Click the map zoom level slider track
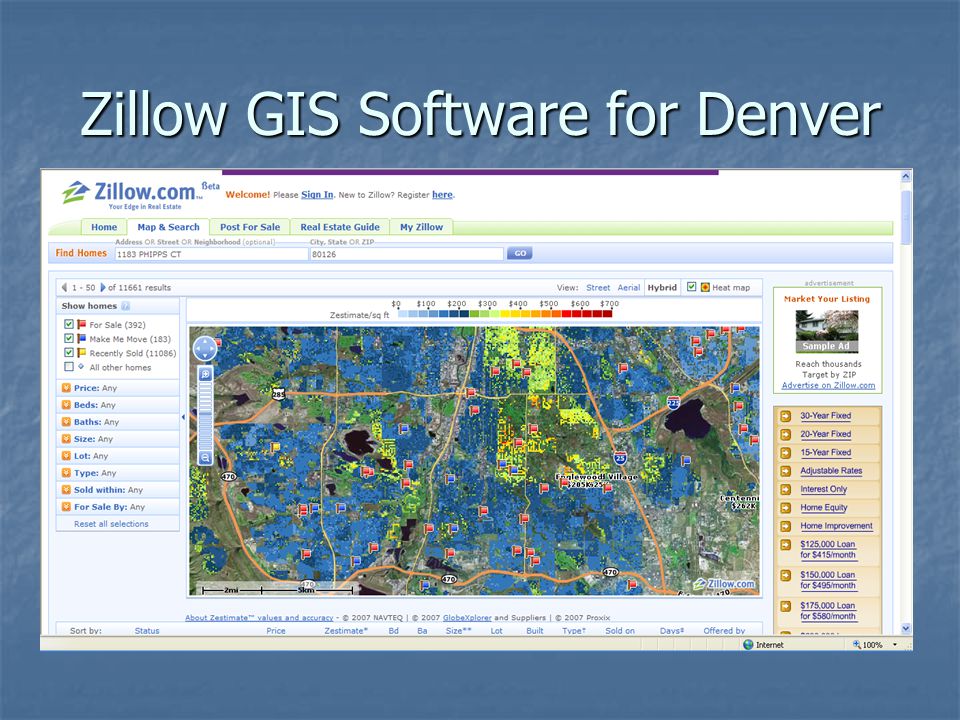The width and height of the screenshot is (960, 720). click(x=205, y=416)
